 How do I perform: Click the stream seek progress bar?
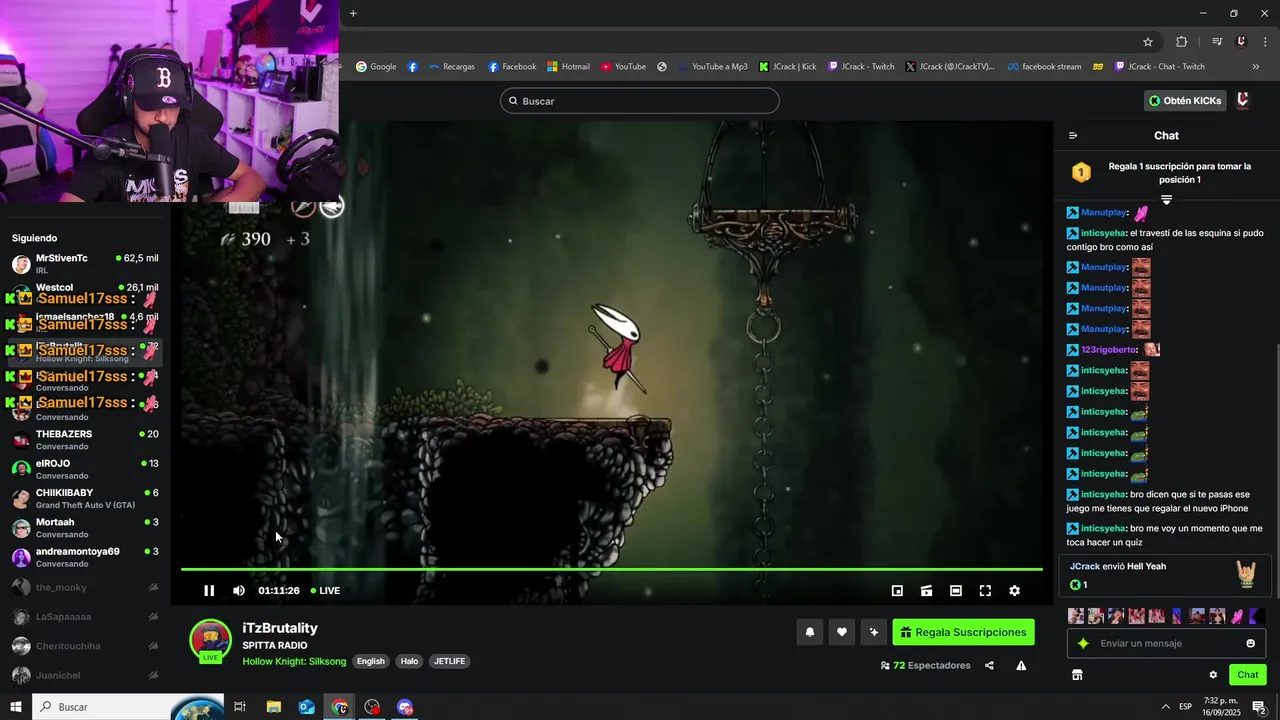[611, 569]
